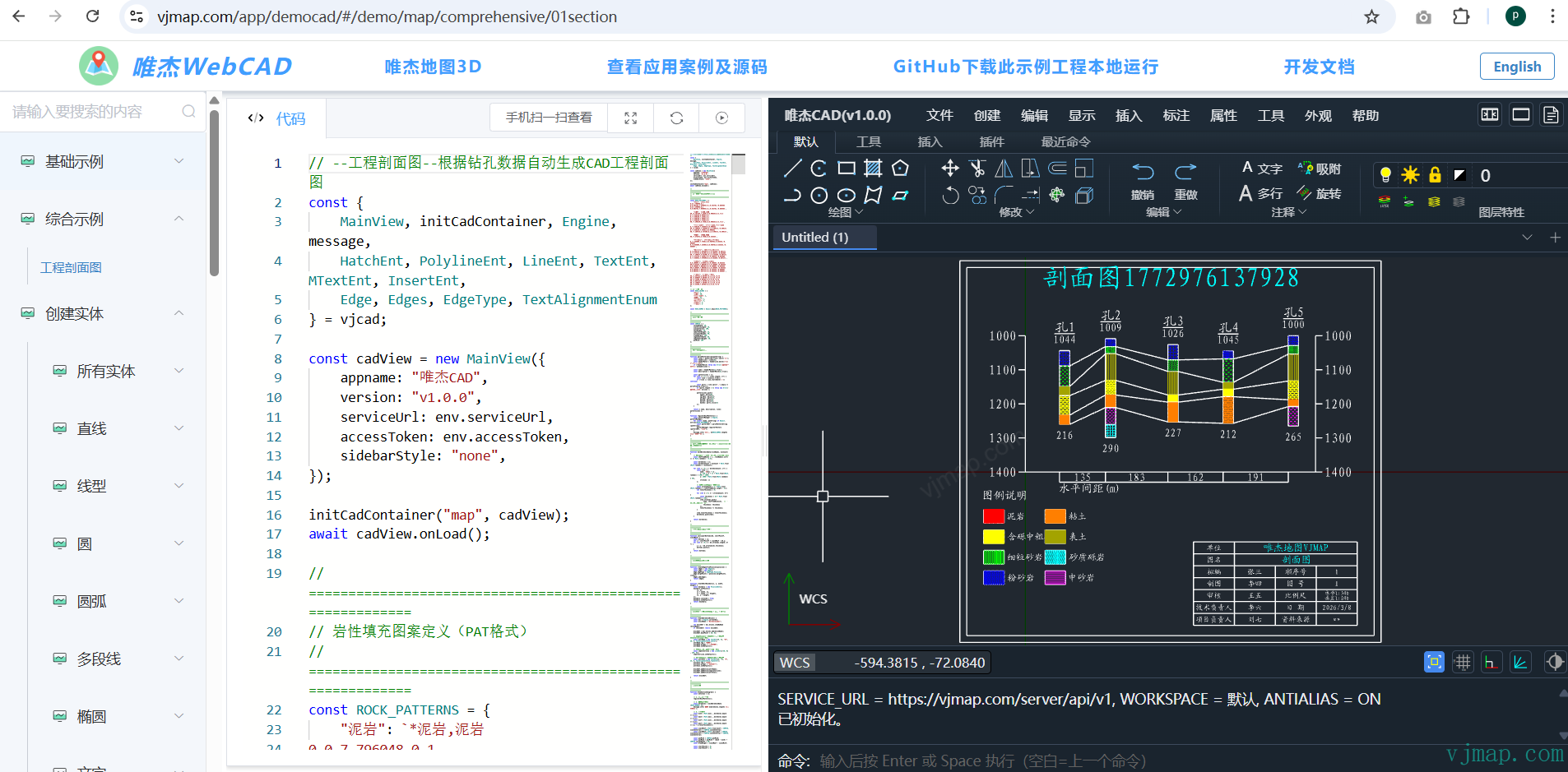
Task: Toggle the layer lock padlock icon
Action: (1435, 174)
